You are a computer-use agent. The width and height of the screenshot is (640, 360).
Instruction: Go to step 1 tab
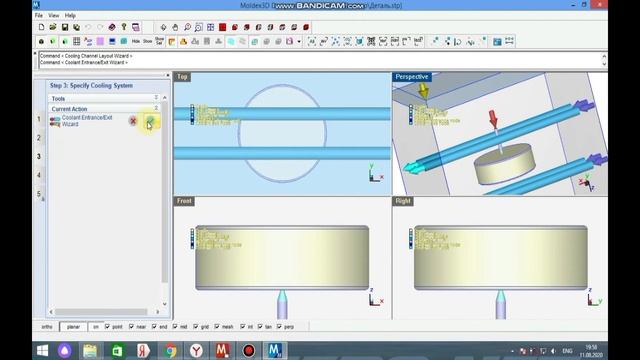tap(39, 119)
